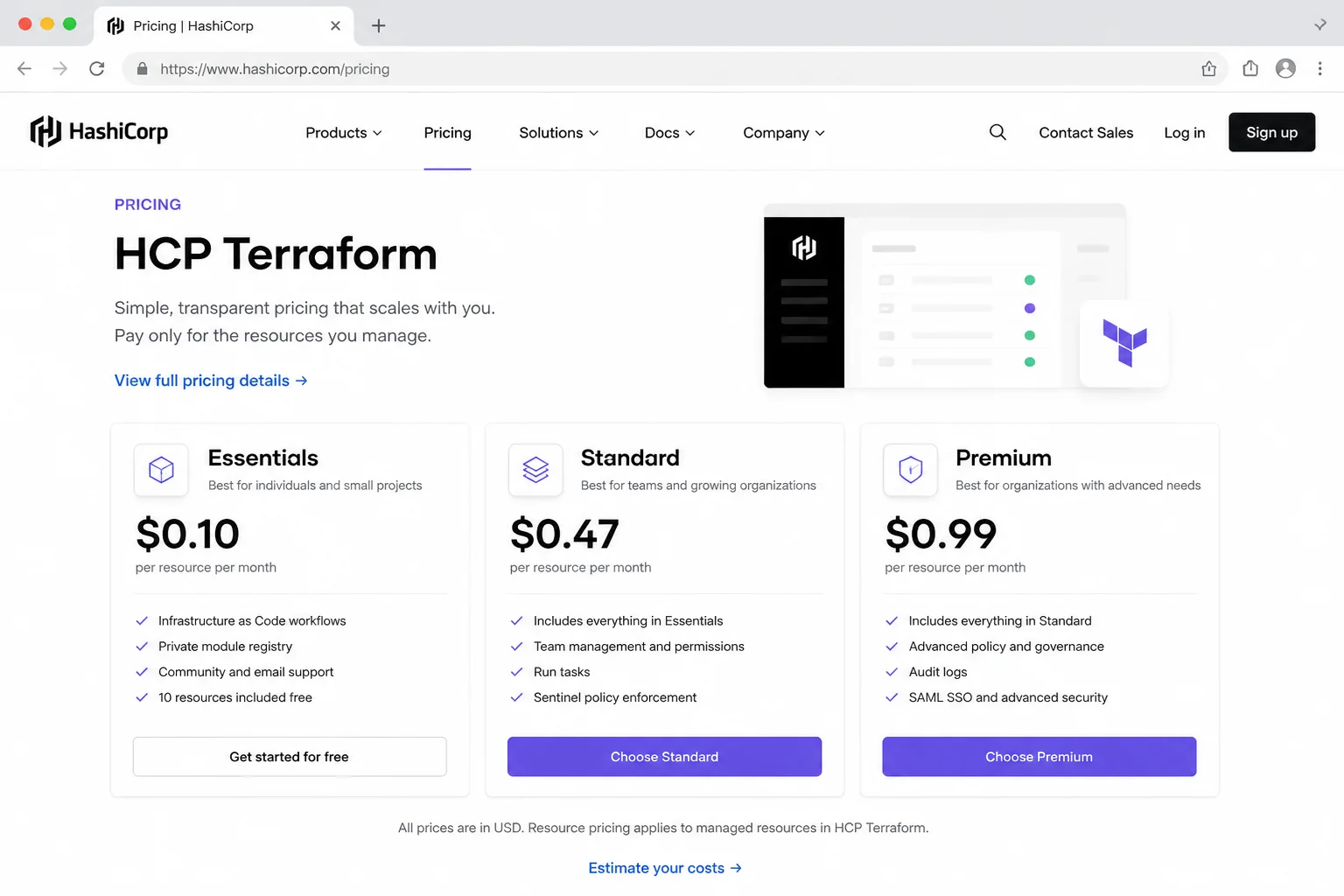The height and width of the screenshot is (896, 1344).
Task: Click the HashiCorp logo in header
Action: pyautogui.click(x=99, y=132)
